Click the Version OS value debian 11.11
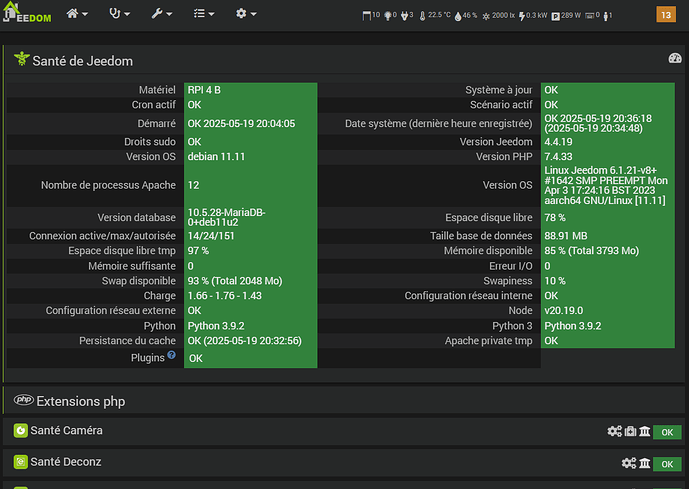 click(216, 157)
